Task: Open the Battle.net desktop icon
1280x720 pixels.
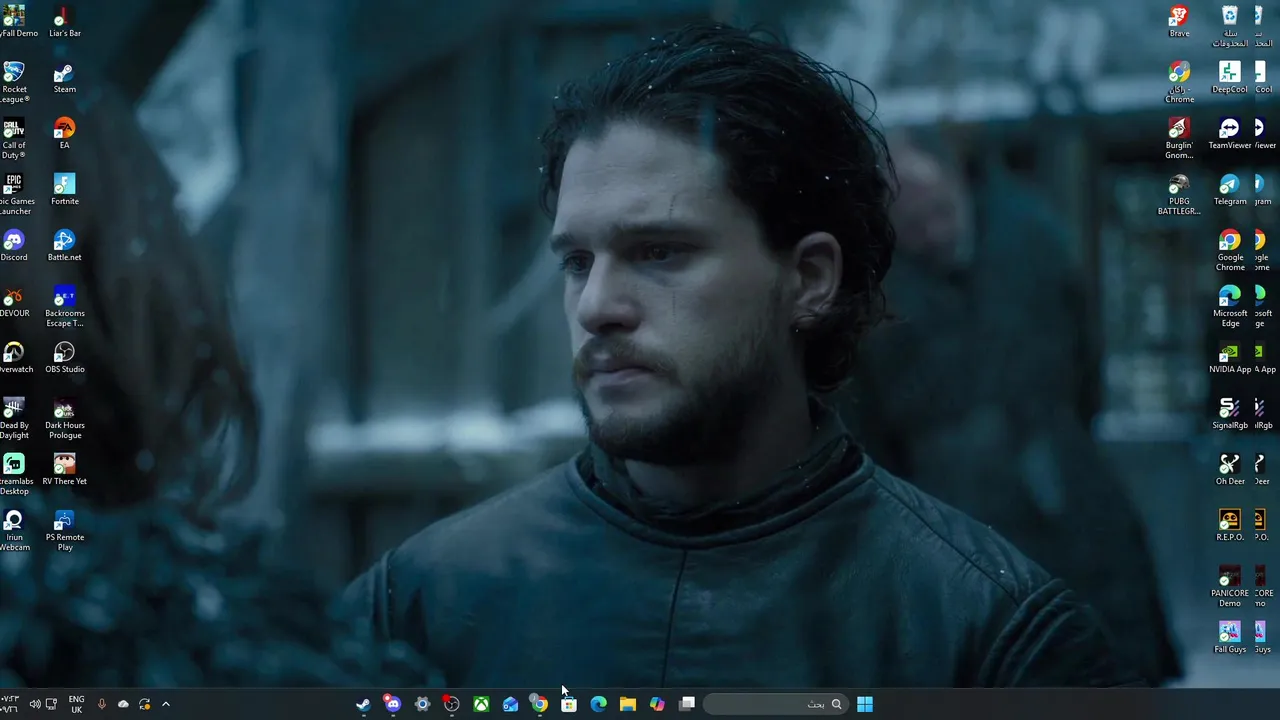Action: click(x=64, y=246)
